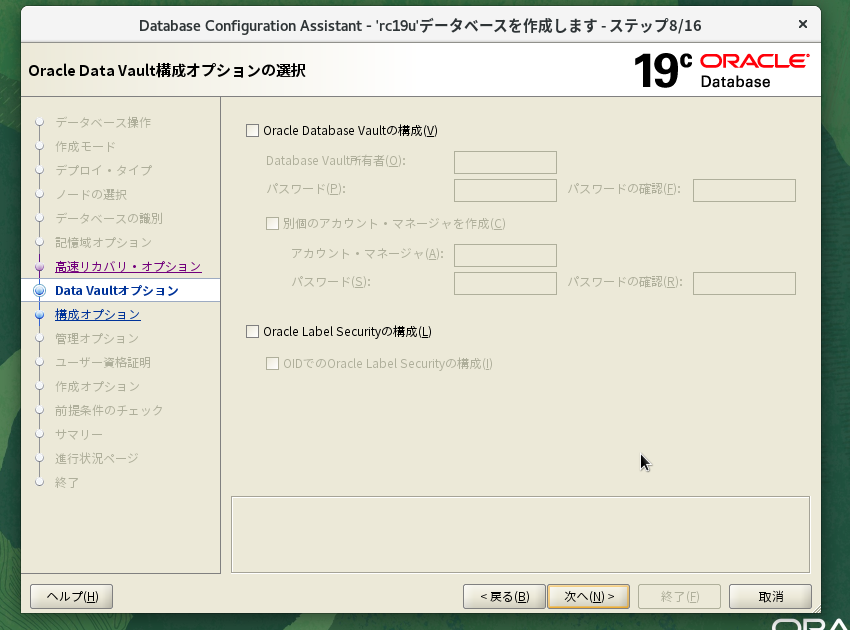The image size is (850, 630).
Task: Open help with ヘルプ(H) button
Action: point(72,596)
